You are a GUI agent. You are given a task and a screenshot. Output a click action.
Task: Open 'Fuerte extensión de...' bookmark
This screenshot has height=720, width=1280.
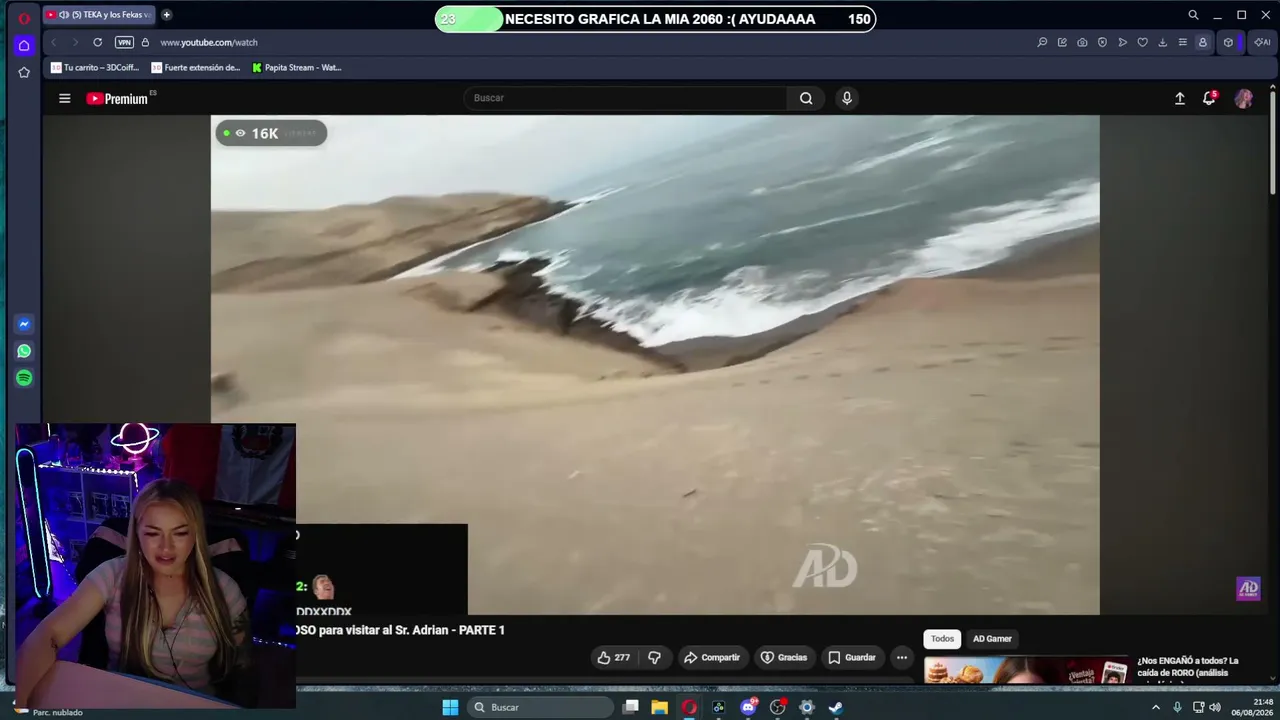click(196, 68)
